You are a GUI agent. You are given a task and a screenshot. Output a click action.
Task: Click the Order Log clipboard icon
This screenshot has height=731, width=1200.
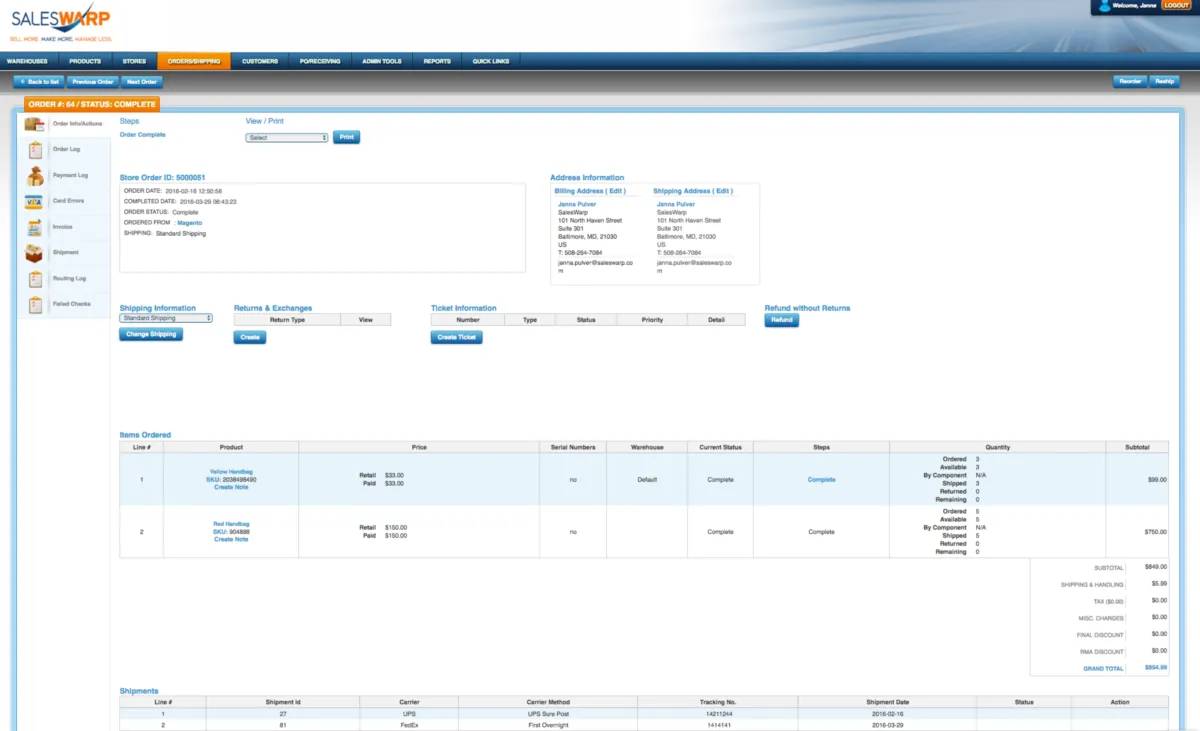click(x=35, y=150)
